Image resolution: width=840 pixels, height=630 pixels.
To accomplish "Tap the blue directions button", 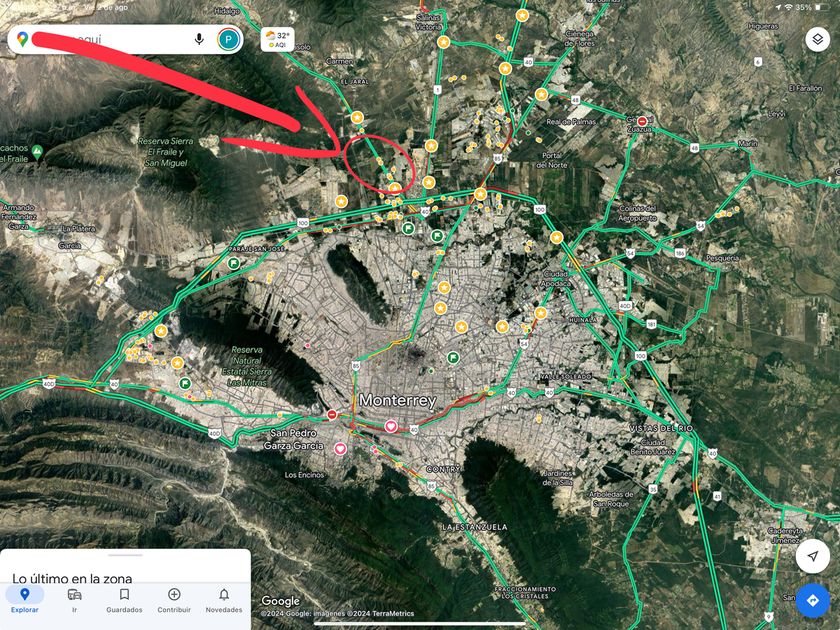I will point(813,601).
